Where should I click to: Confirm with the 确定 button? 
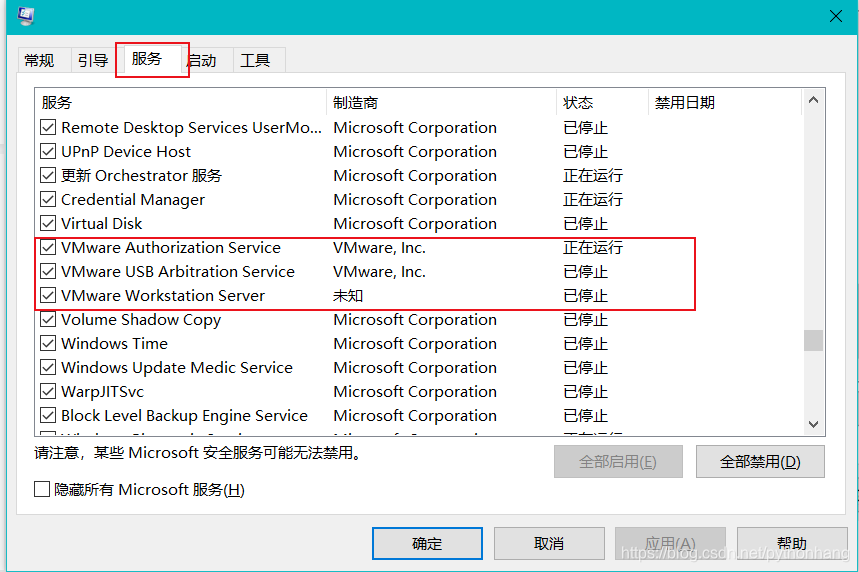pos(427,544)
